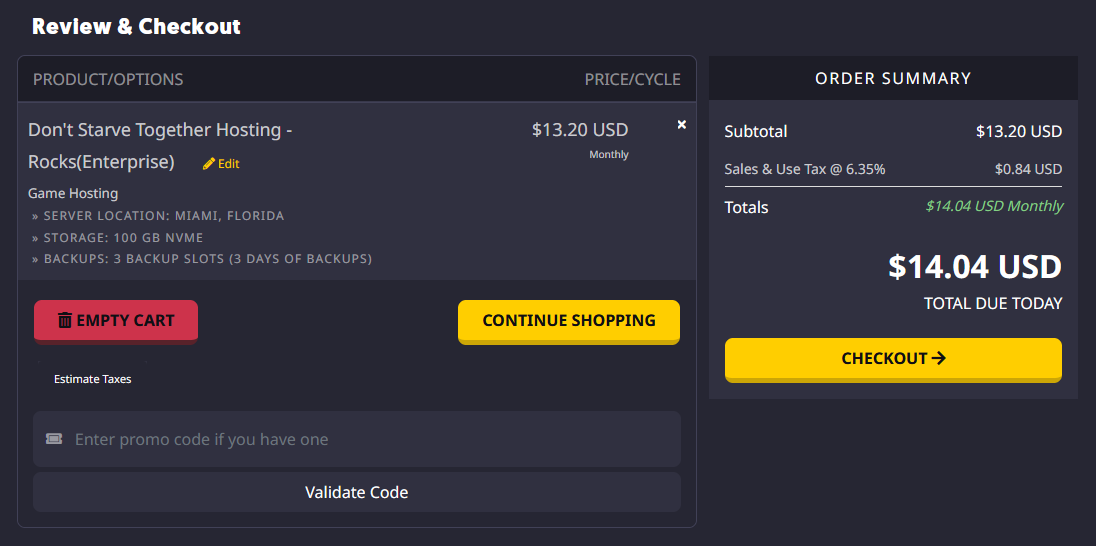Proceed with the Checkout button
This screenshot has height=546, width=1096.
(893, 358)
